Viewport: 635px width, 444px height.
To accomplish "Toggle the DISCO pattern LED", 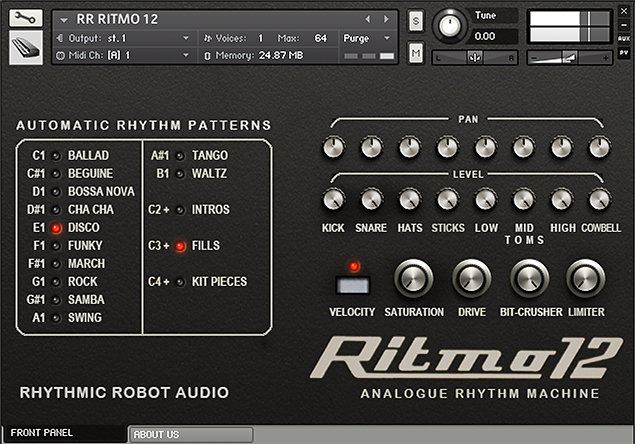I will (x=56, y=228).
